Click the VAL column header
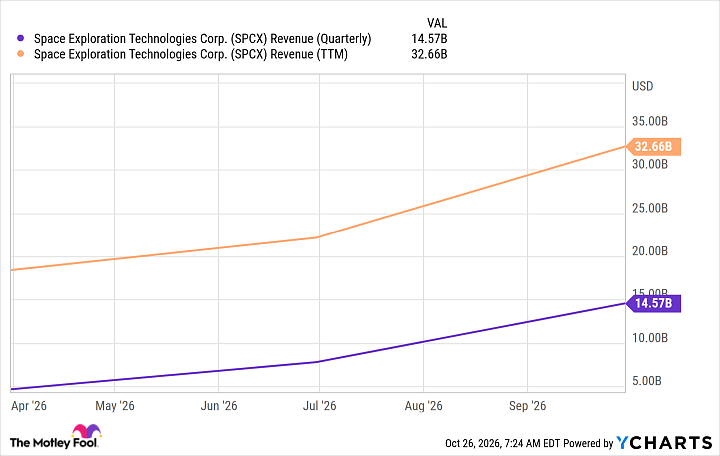This screenshot has width=720, height=456. click(437, 23)
